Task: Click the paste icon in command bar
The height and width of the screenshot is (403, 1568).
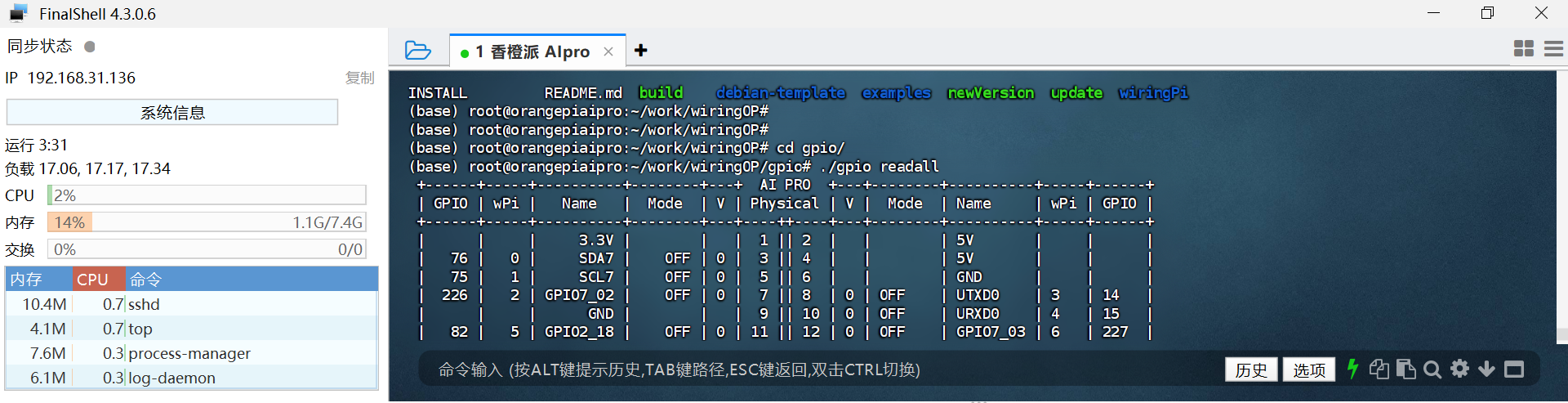Action: 1406,369
